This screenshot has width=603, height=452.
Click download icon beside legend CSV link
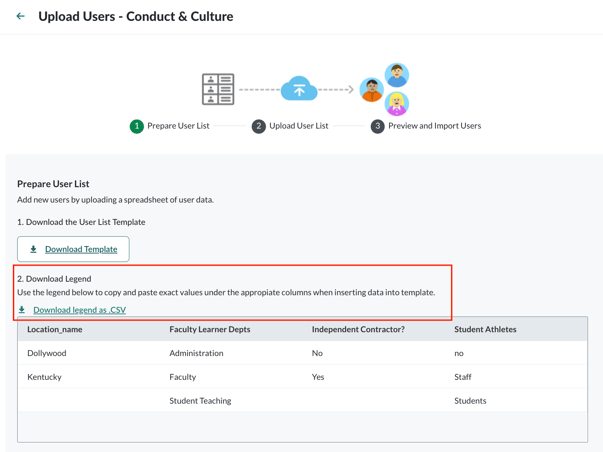click(22, 310)
